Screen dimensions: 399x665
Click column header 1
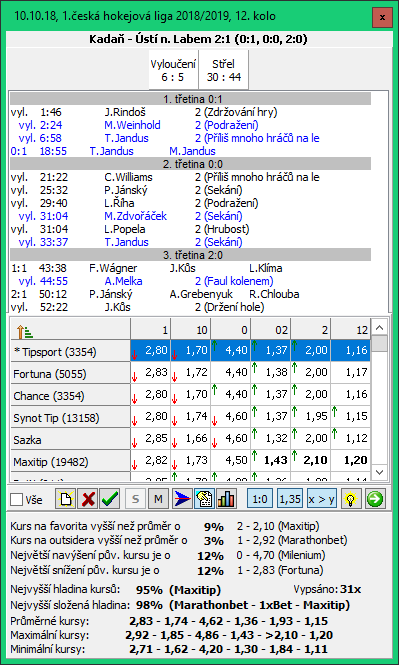tap(150, 329)
